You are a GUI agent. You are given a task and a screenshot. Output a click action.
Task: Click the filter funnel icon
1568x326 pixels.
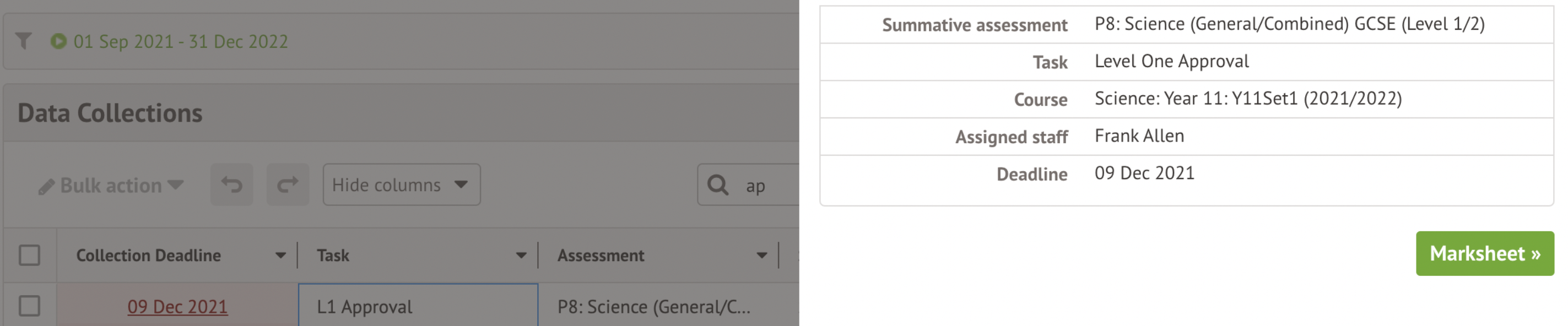tap(24, 41)
